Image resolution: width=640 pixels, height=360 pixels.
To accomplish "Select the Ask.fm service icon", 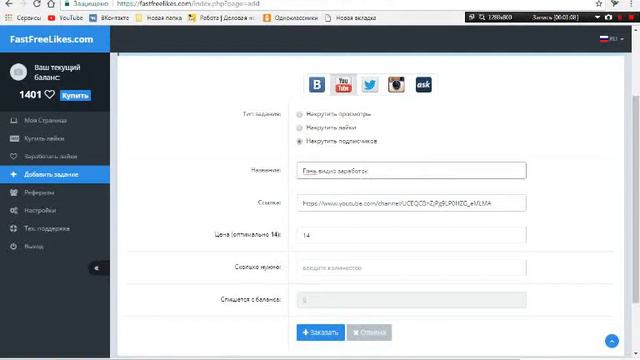I will tap(423, 84).
